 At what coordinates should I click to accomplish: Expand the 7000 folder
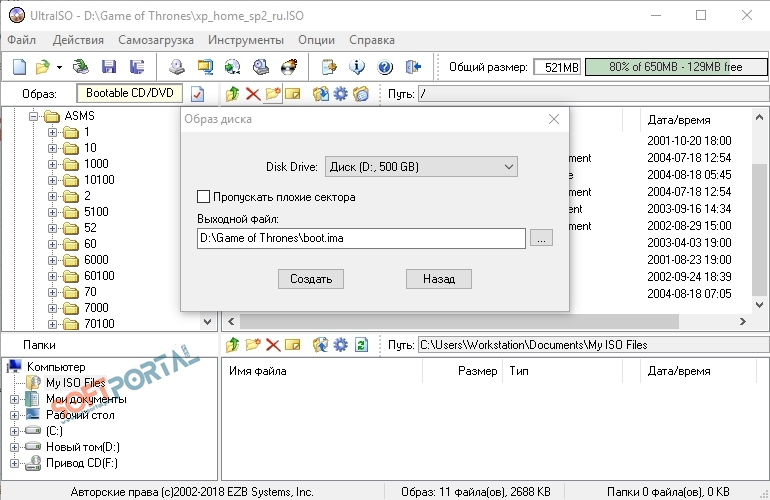pos(53,308)
